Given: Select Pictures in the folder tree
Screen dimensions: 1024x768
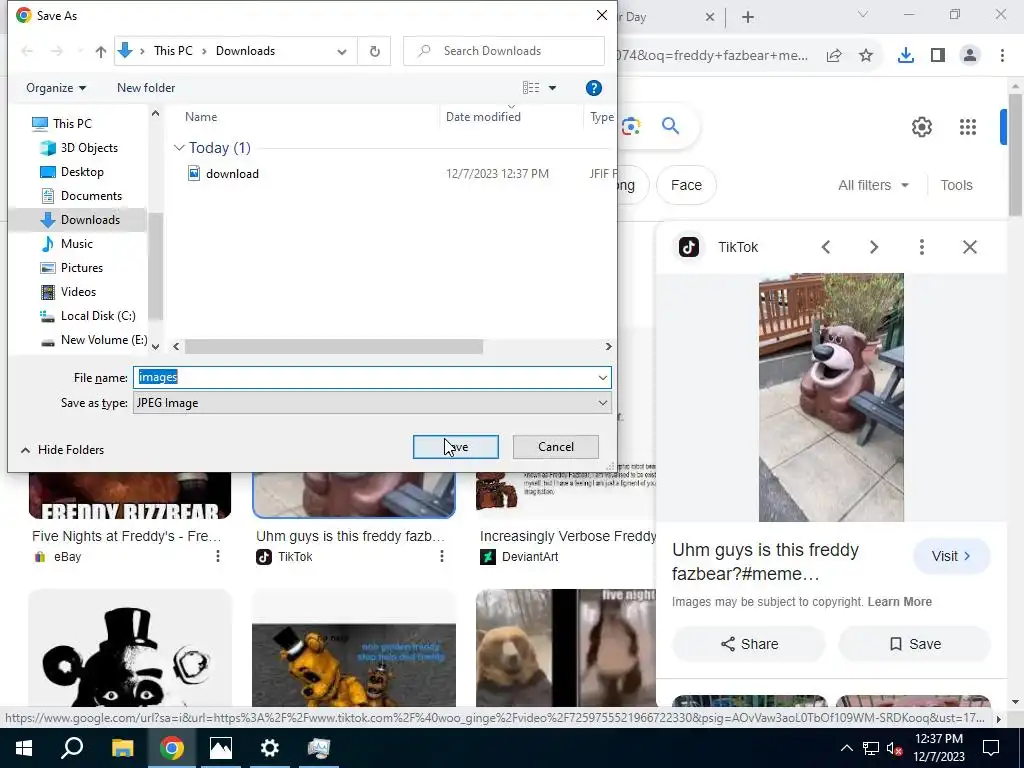Looking at the screenshot, I should [x=81, y=268].
